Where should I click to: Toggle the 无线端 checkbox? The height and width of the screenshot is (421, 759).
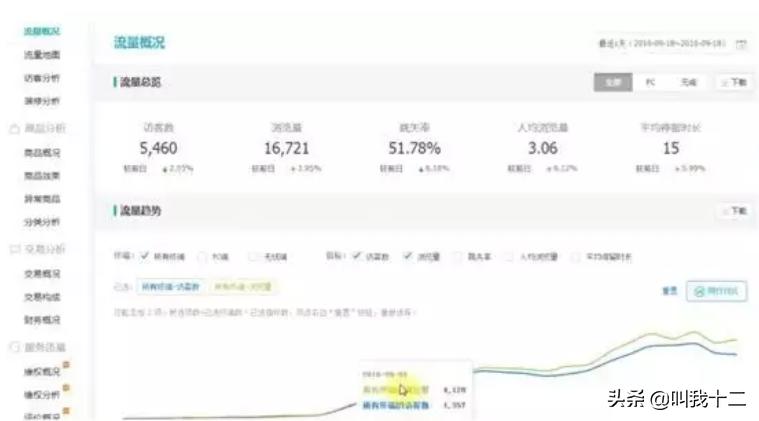pos(253,256)
